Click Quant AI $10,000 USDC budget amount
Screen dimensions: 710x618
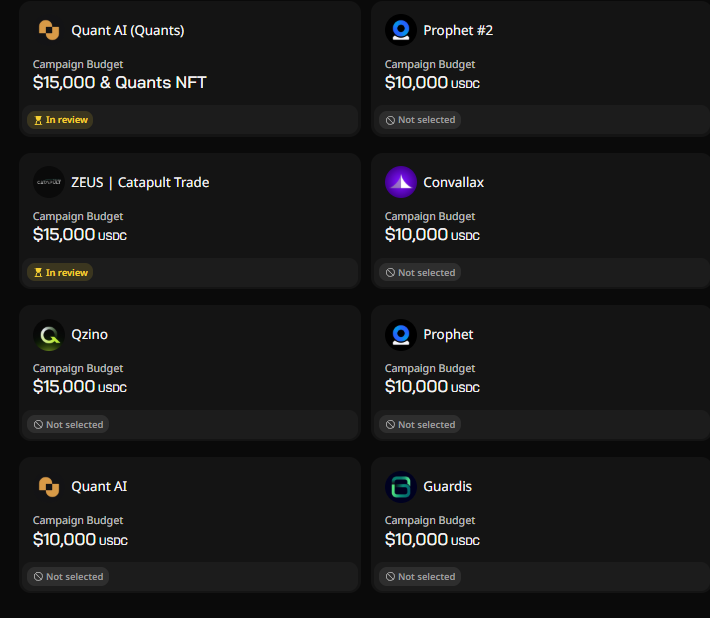(x=80, y=539)
